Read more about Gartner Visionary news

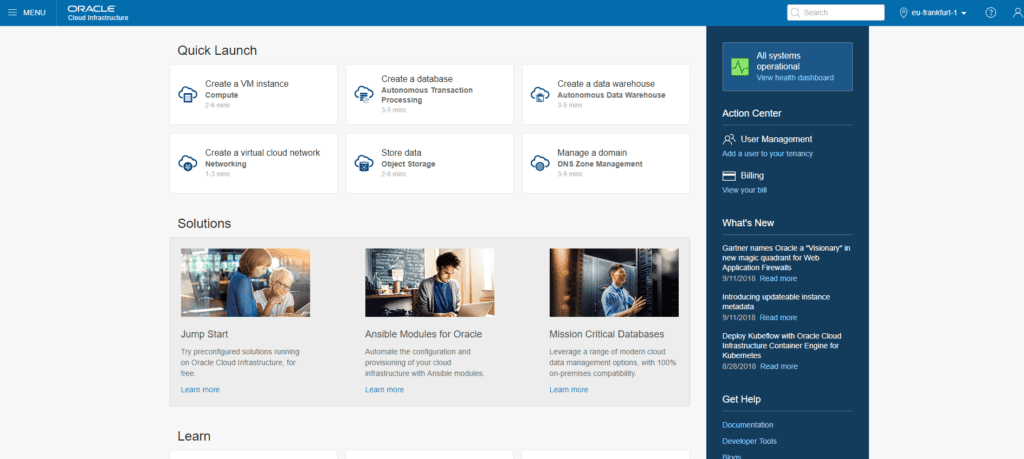tap(778, 278)
